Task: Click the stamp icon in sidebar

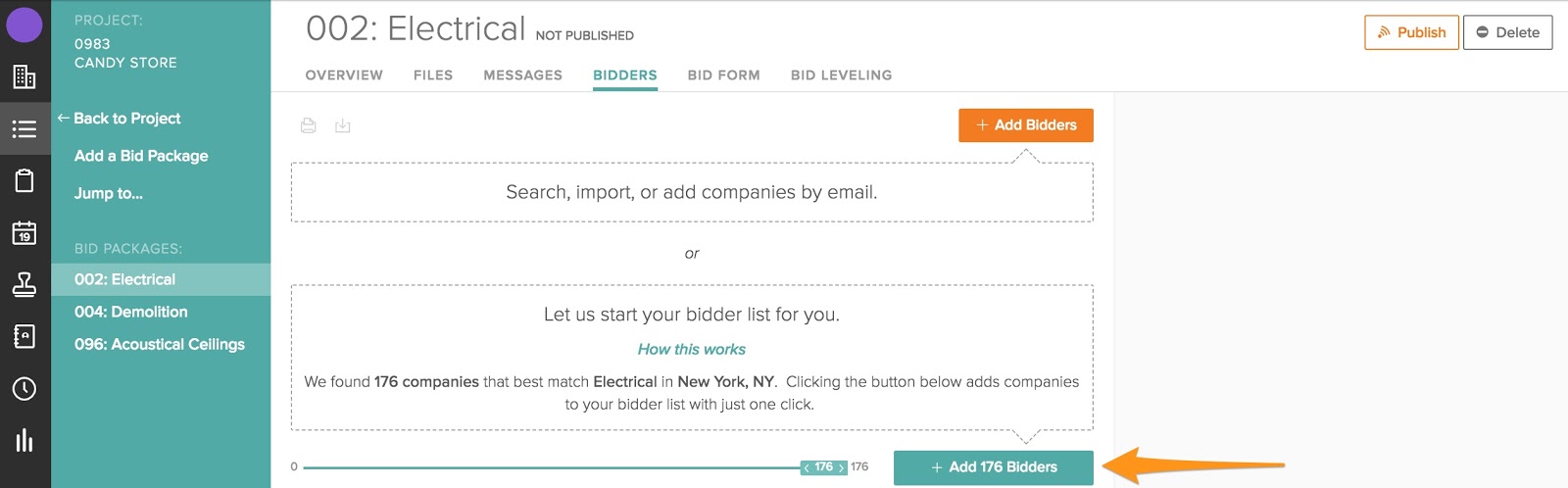Action: coord(24,284)
